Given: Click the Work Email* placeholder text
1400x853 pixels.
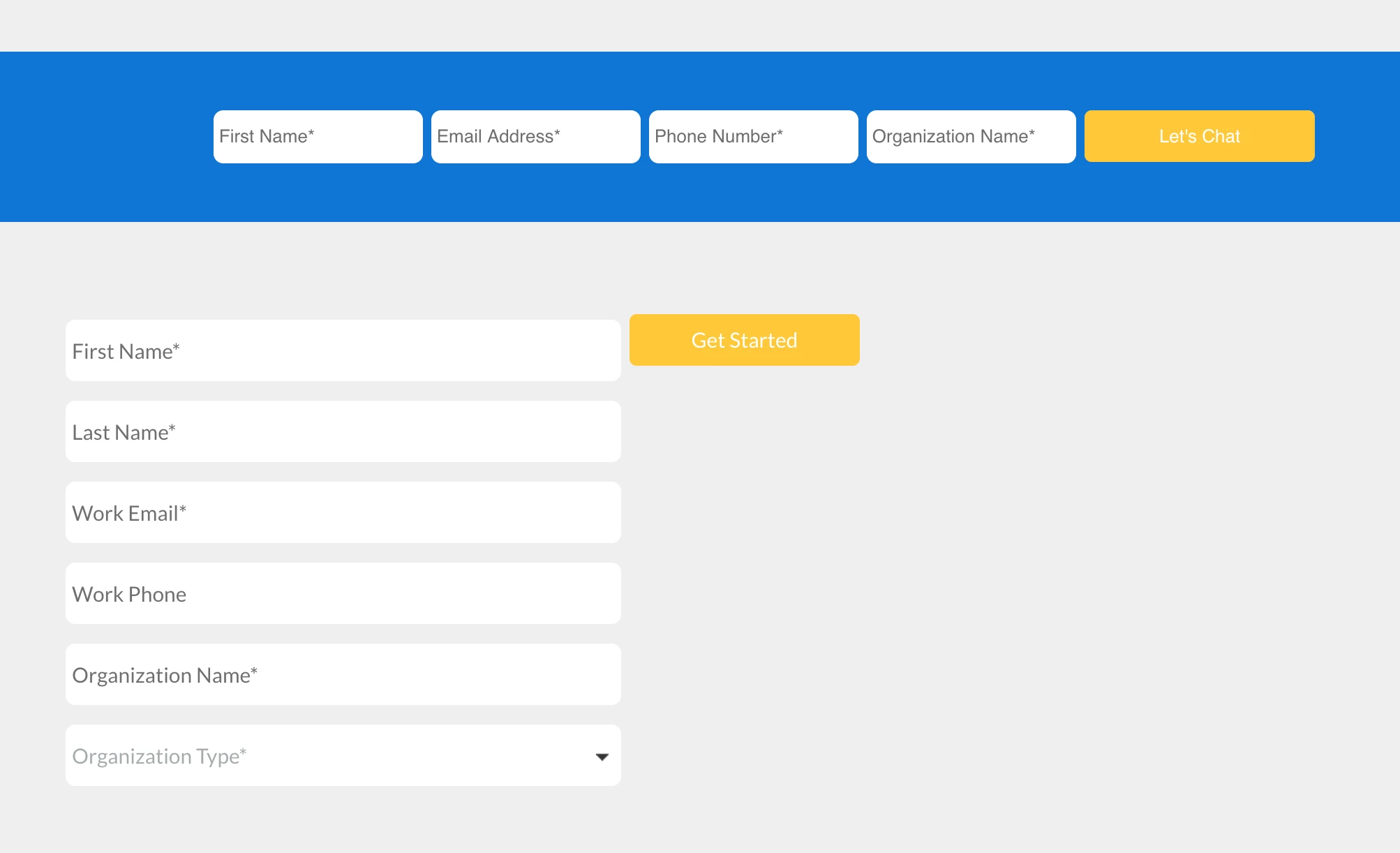Looking at the screenshot, I should coord(129,513).
